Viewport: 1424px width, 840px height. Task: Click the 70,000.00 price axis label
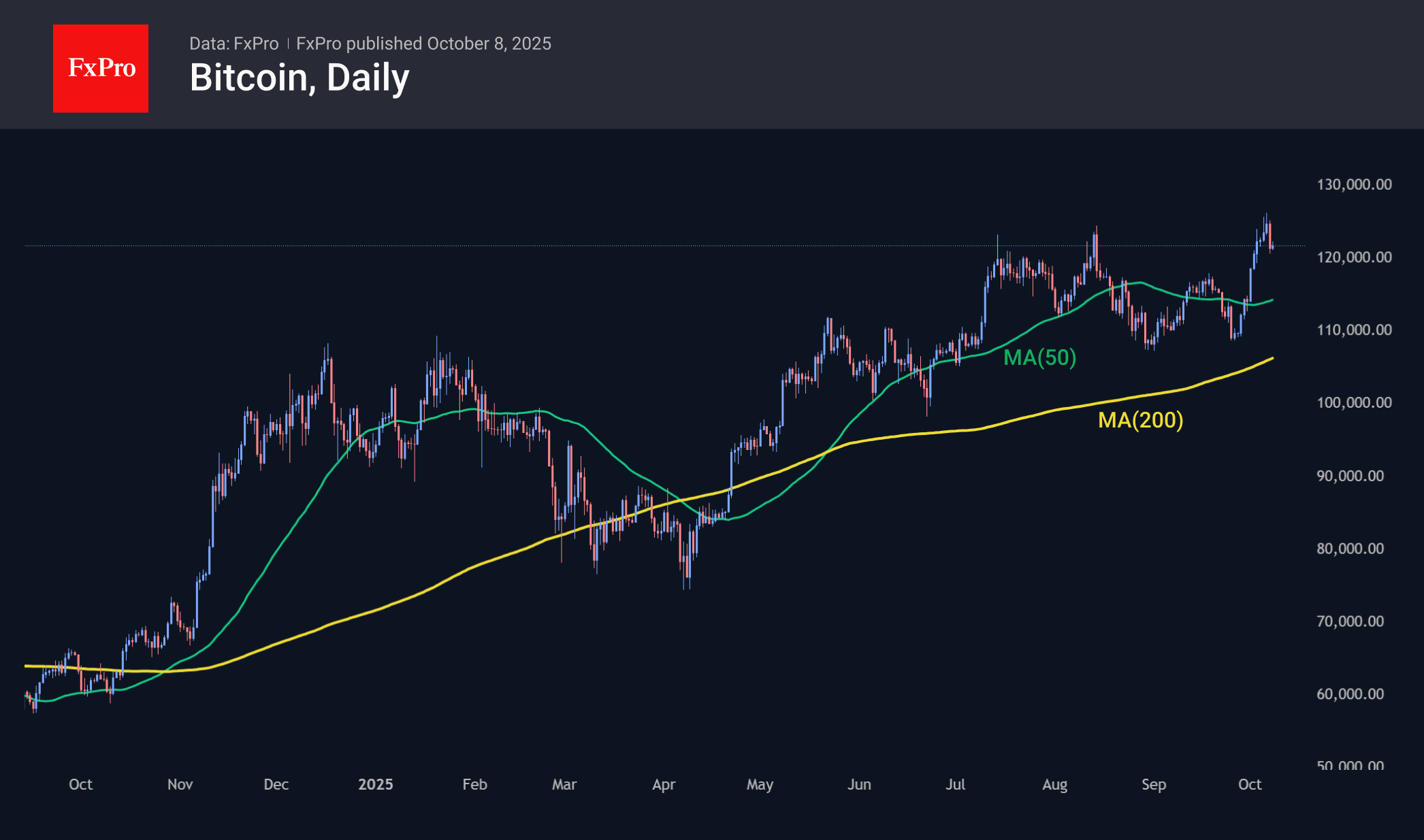(1350, 621)
